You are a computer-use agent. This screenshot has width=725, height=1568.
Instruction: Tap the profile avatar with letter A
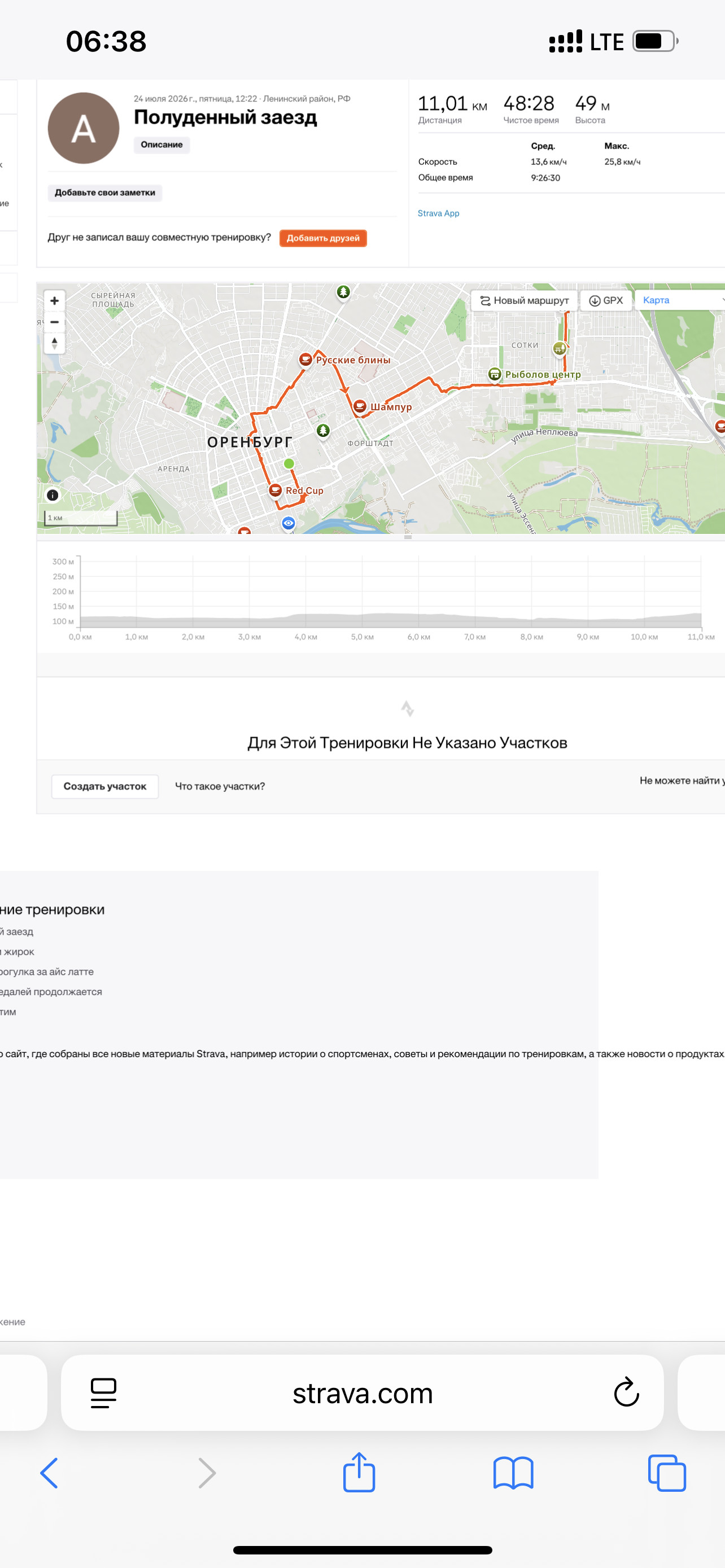click(x=84, y=128)
